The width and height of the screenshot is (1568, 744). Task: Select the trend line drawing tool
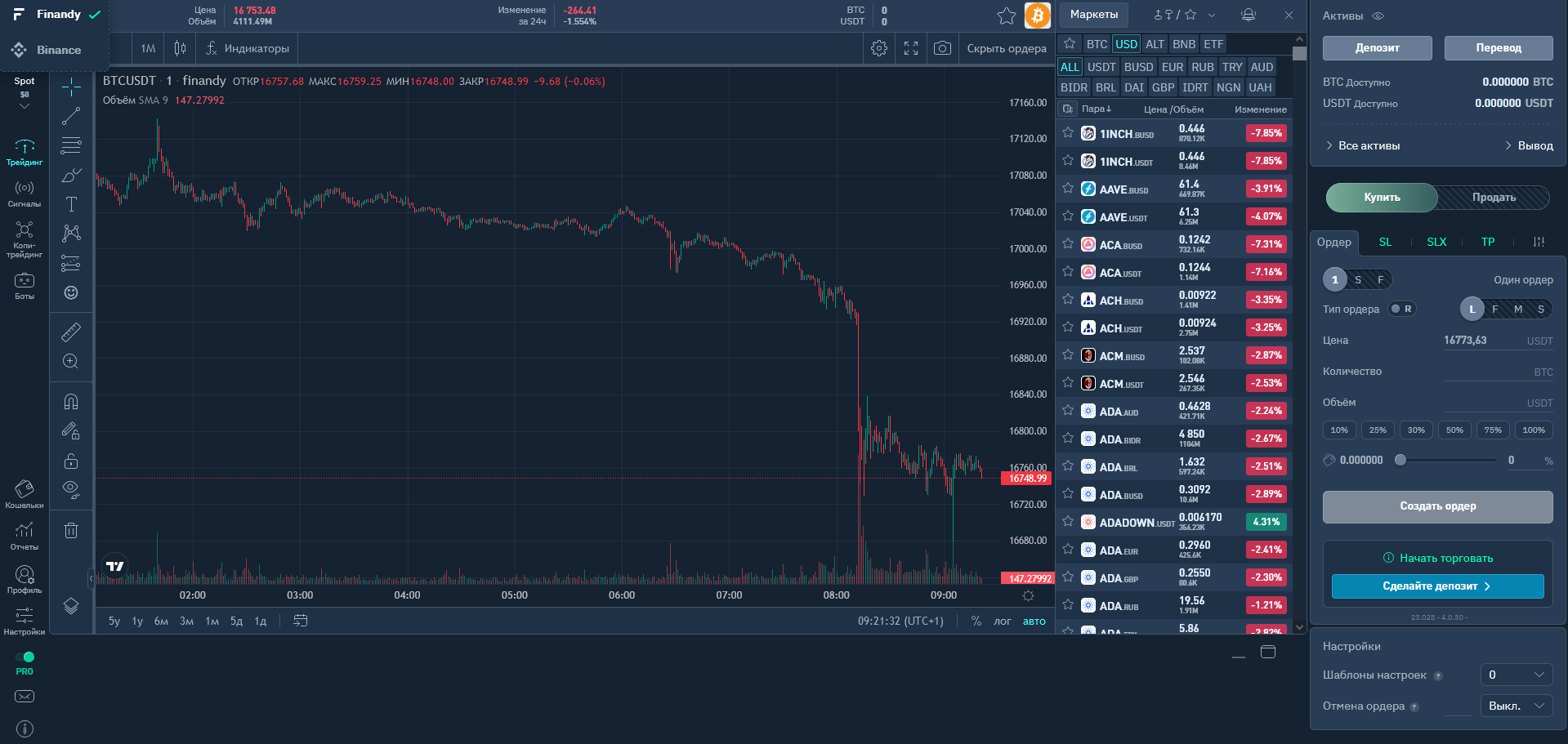pos(71,116)
